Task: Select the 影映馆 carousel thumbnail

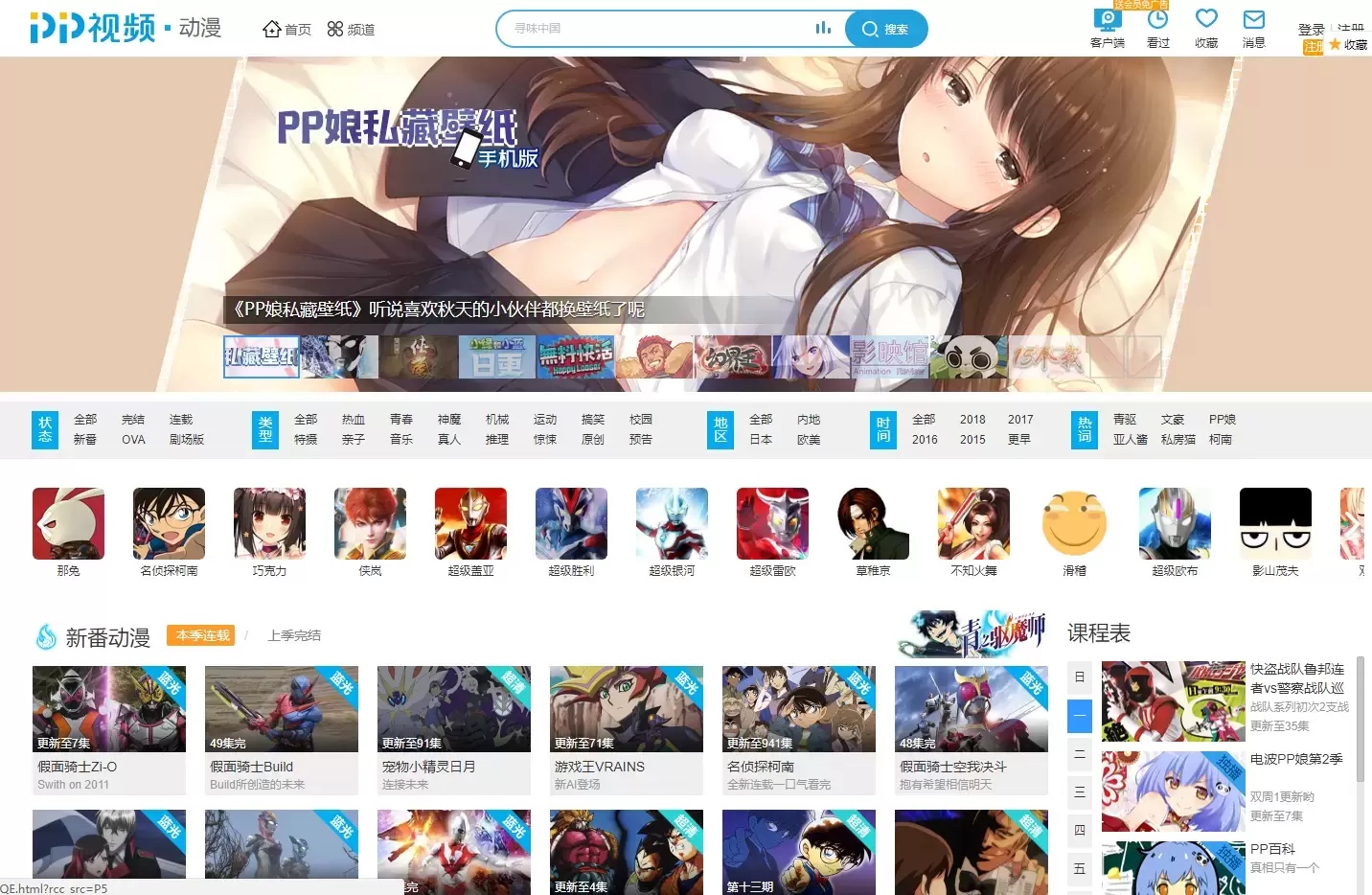Action: point(889,356)
